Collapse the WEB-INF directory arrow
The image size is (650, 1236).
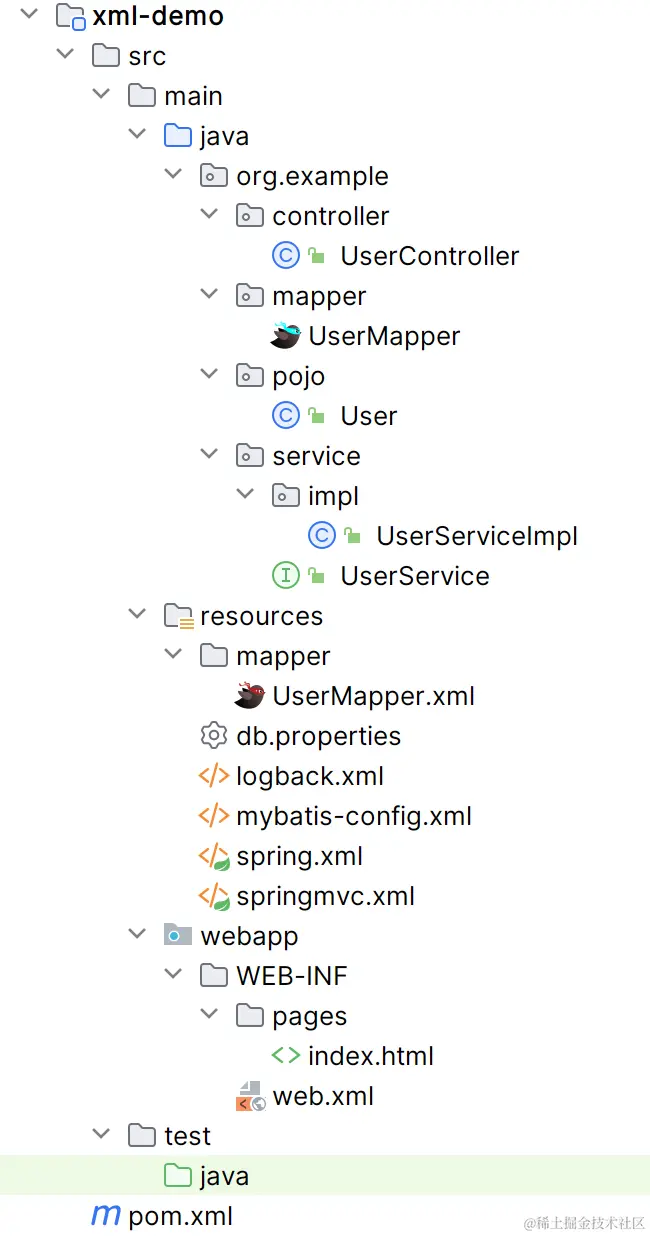point(173,973)
